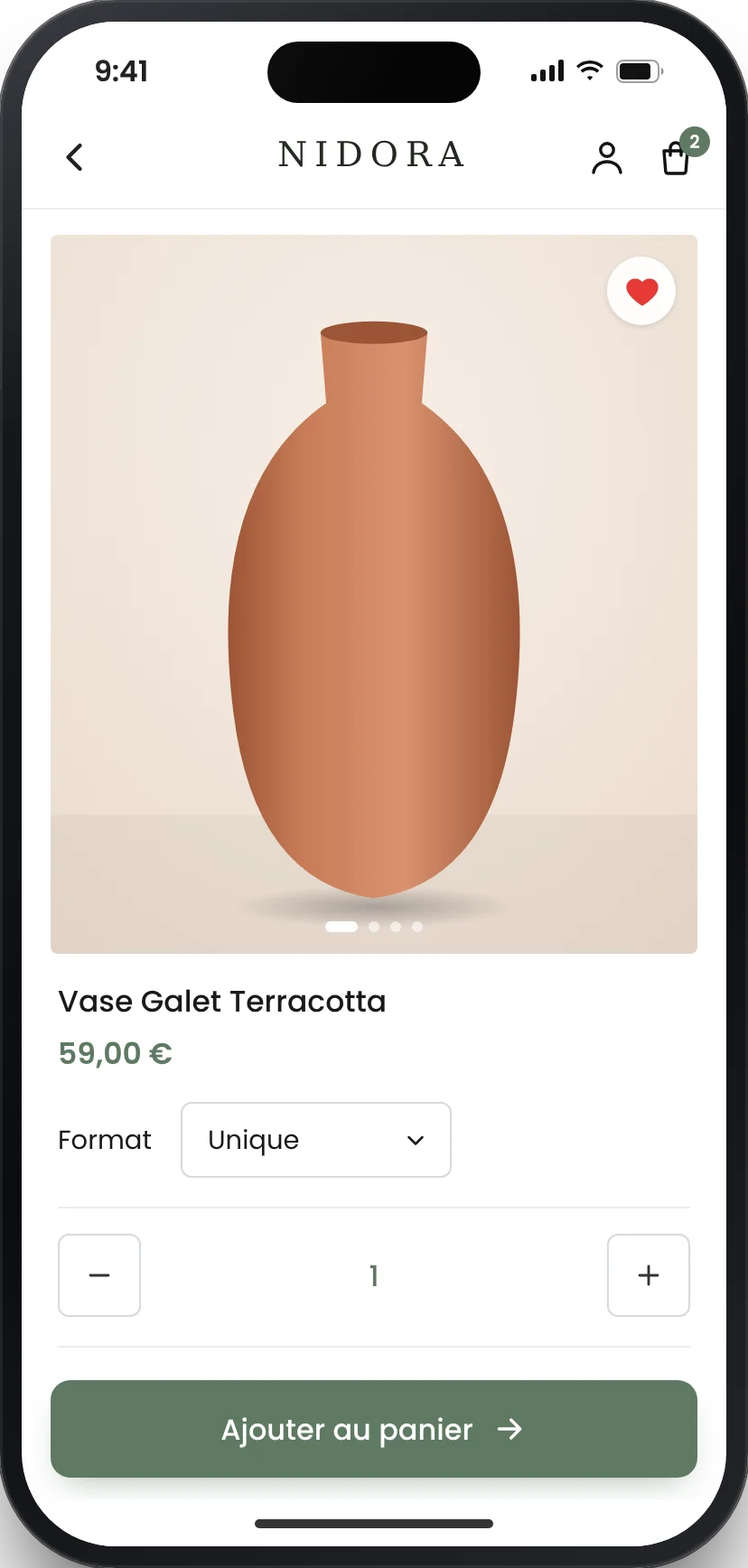Screen dimensions: 748x1568
Task: Toggle the red heart favorite button
Action: [x=641, y=291]
